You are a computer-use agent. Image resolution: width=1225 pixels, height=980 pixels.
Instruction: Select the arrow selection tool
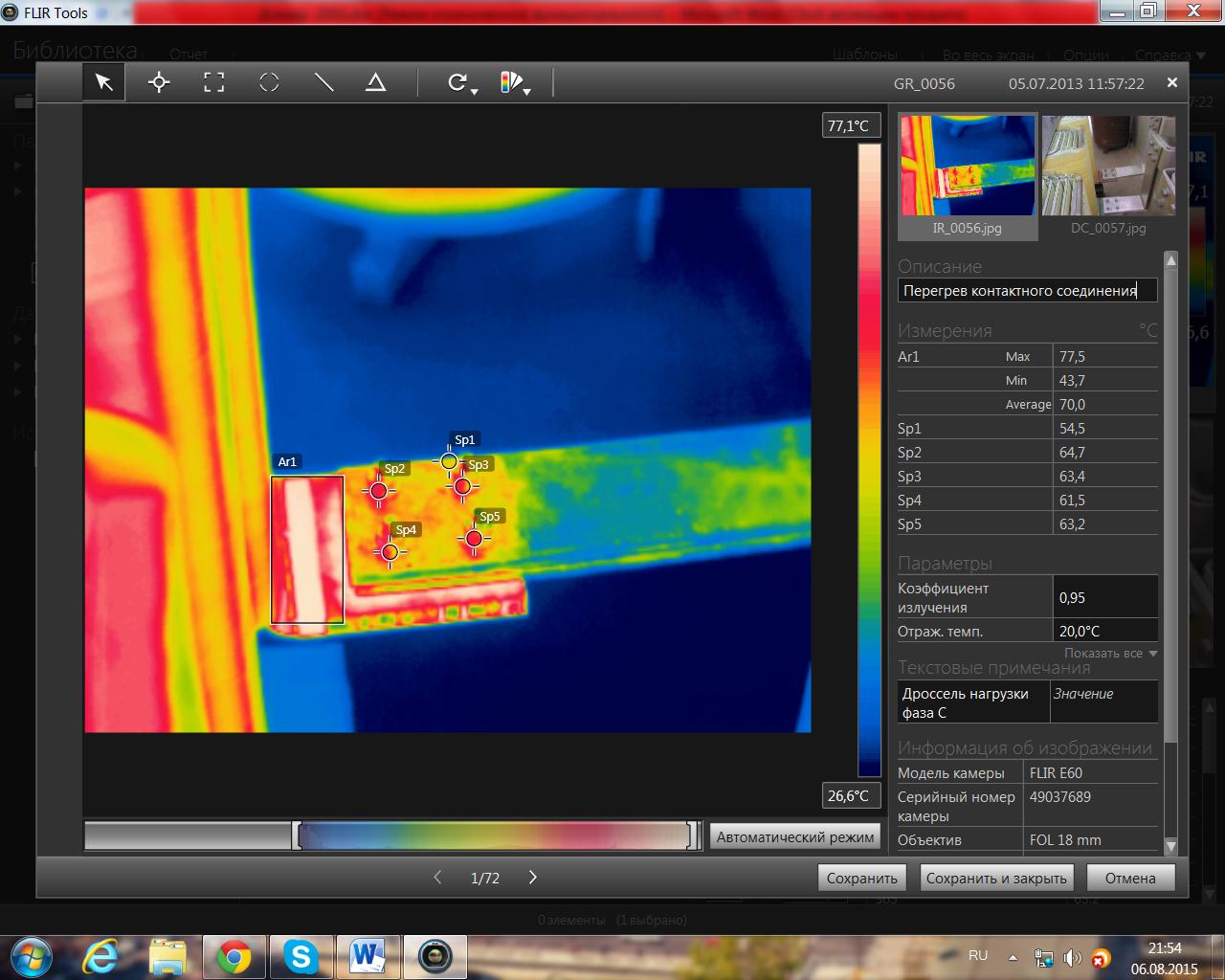[103, 83]
